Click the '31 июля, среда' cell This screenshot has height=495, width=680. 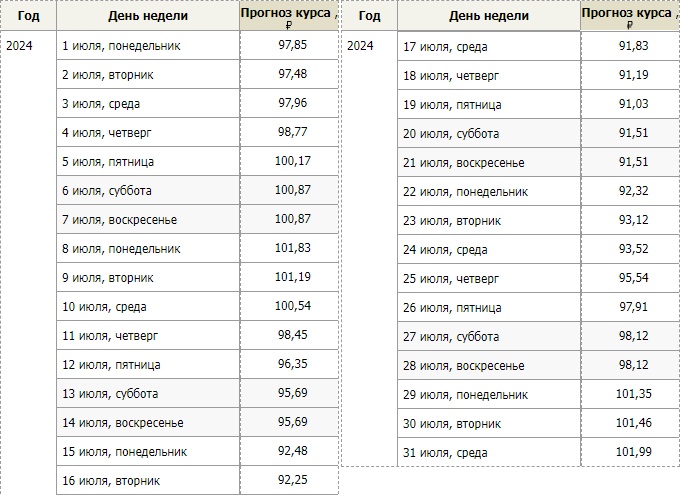click(x=445, y=453)
